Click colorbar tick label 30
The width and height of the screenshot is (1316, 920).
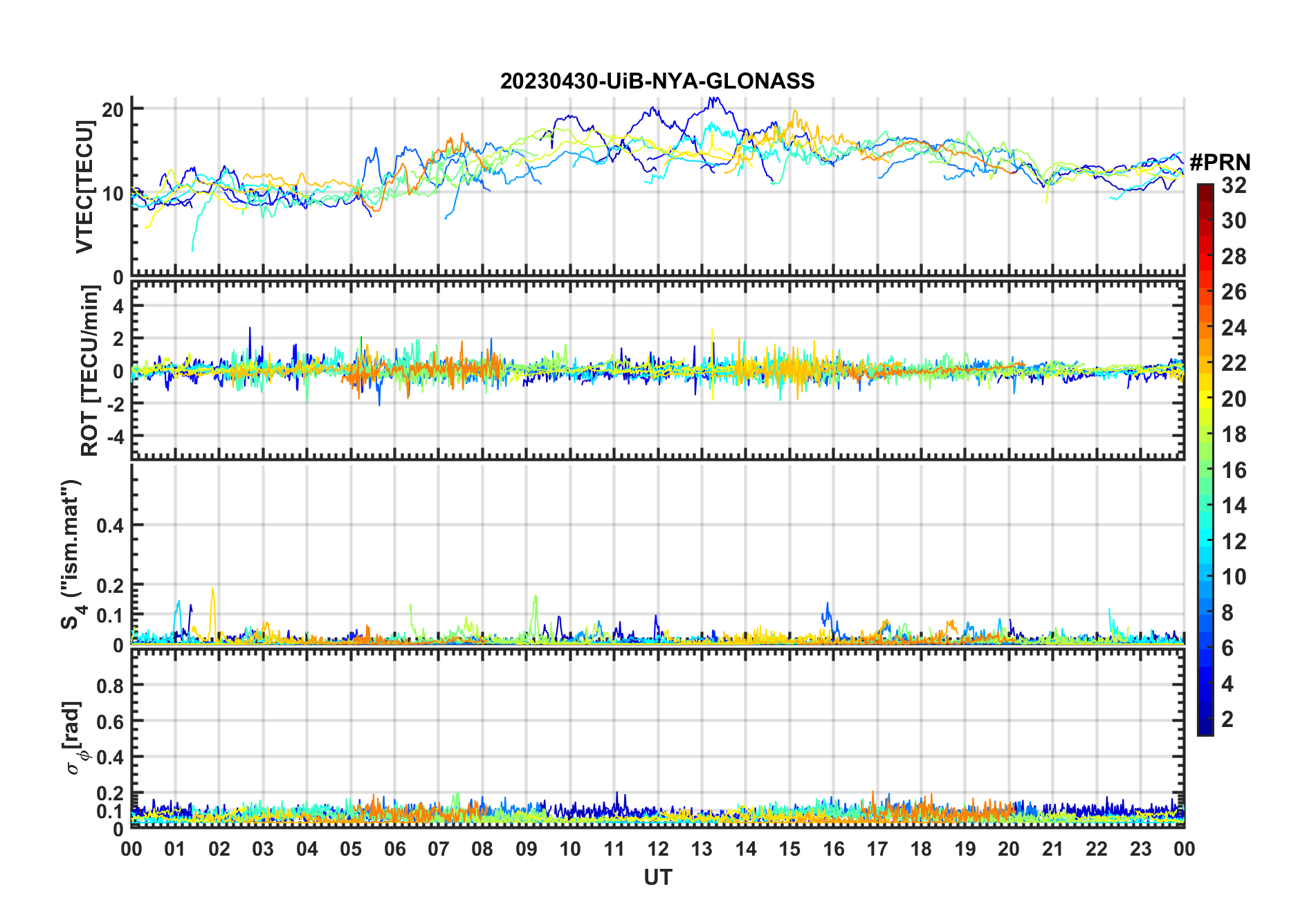(1234, 221)
